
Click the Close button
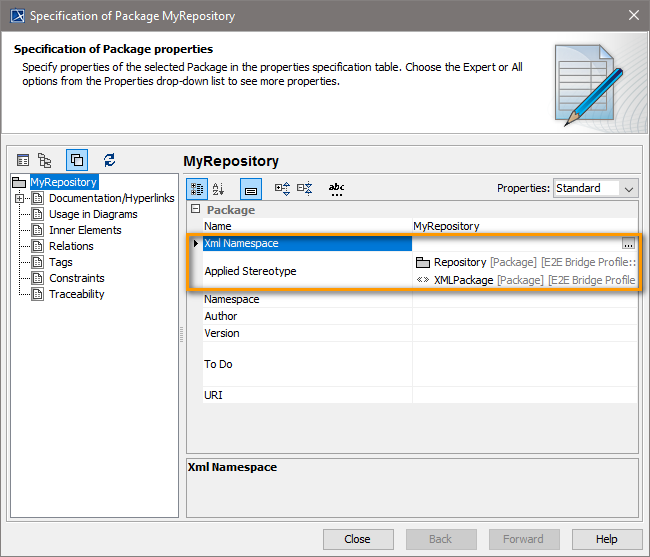(358, 539)
